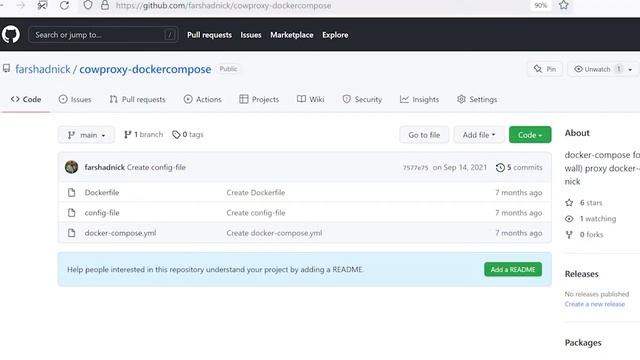Open the green Code dropdown
This screenshot has width=640, height=360.
[x=530, y=135]
